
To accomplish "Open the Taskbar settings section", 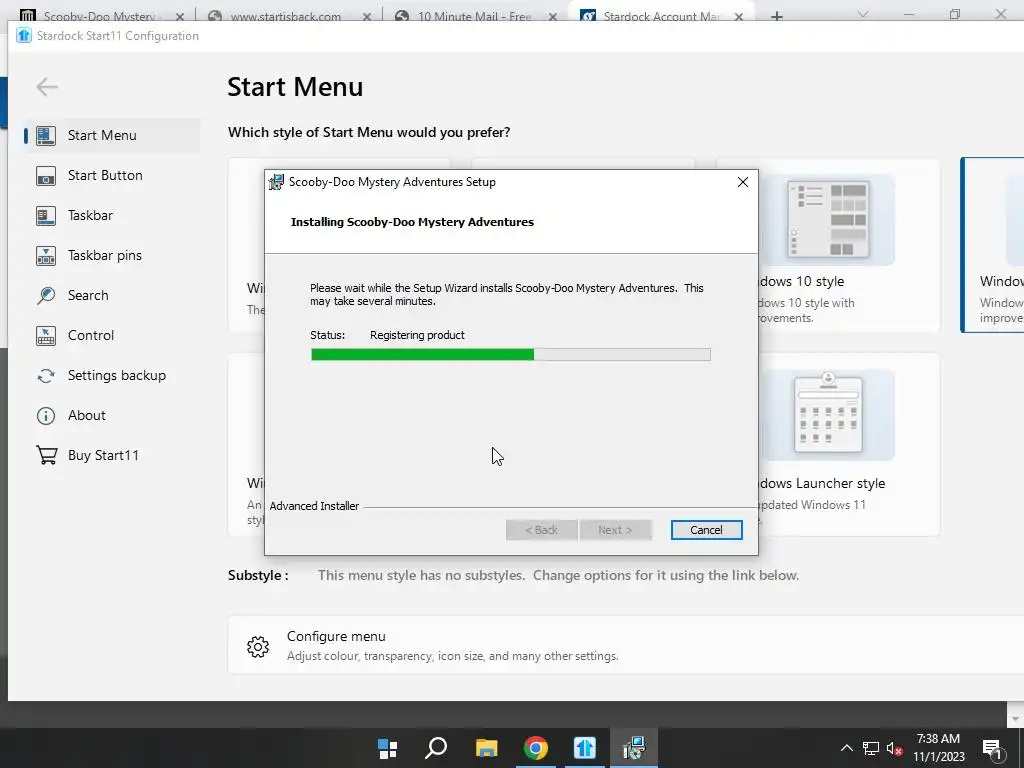I will tap(90, 215).
